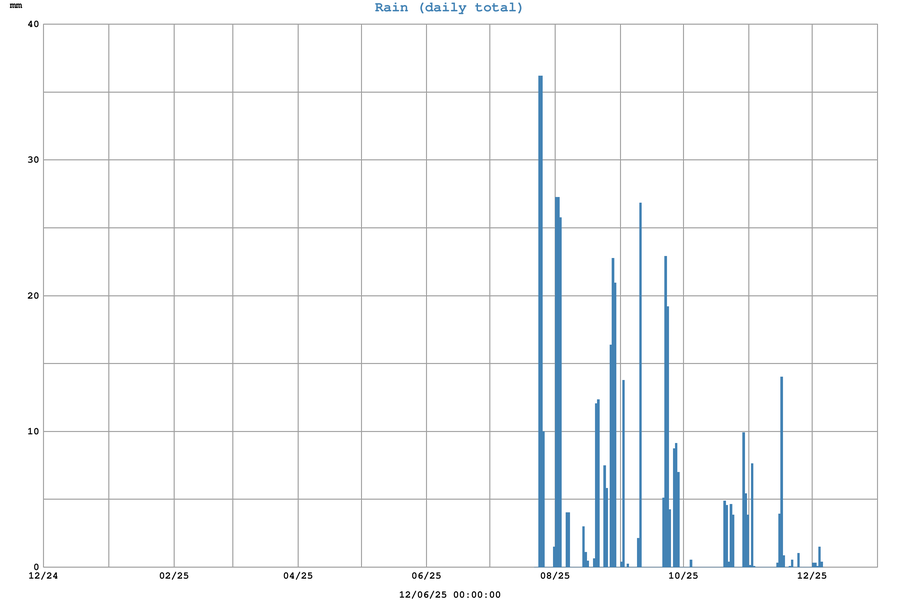Click the 30 y-axis label
The height and width of the screenshot is (600, 900).
click(x=33, y=160)
